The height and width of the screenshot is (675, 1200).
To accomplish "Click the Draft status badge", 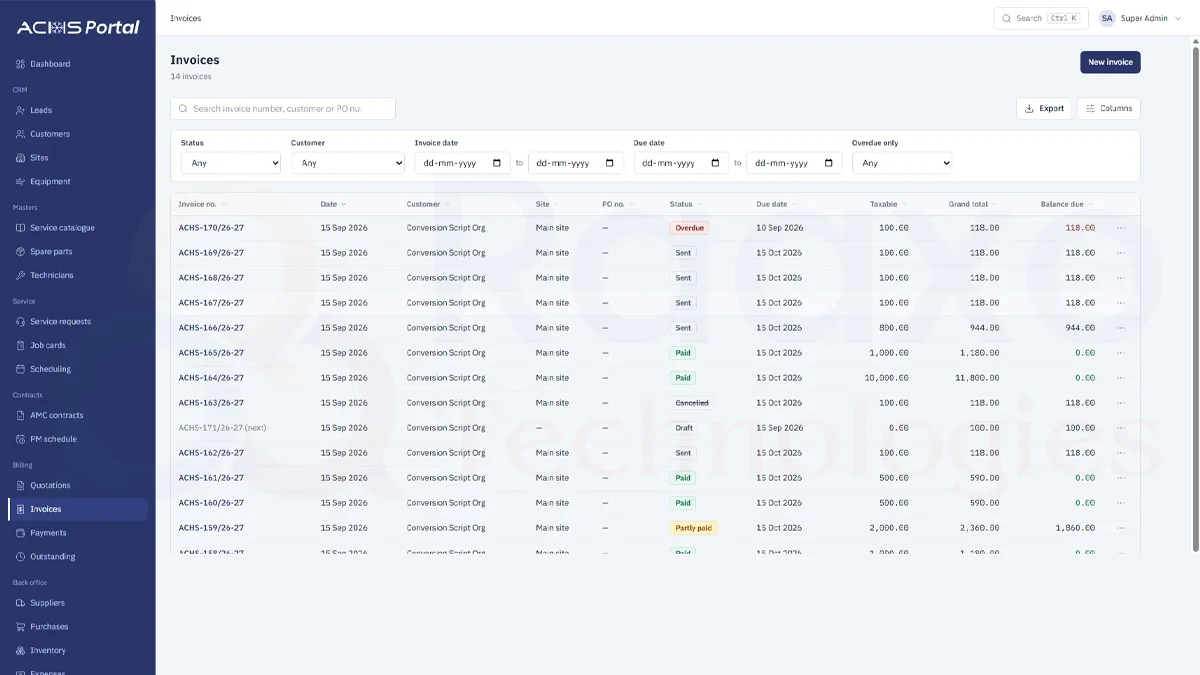I will pos(684,428).
